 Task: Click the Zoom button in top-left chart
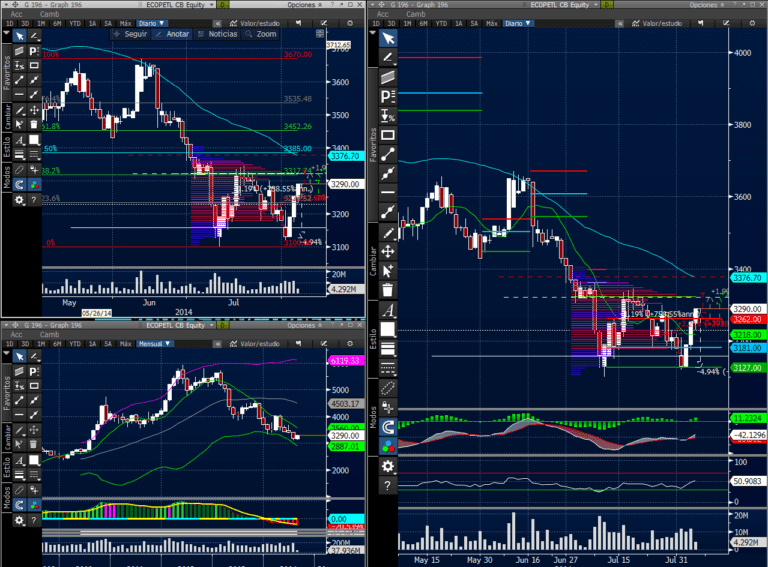coord(262,34)
